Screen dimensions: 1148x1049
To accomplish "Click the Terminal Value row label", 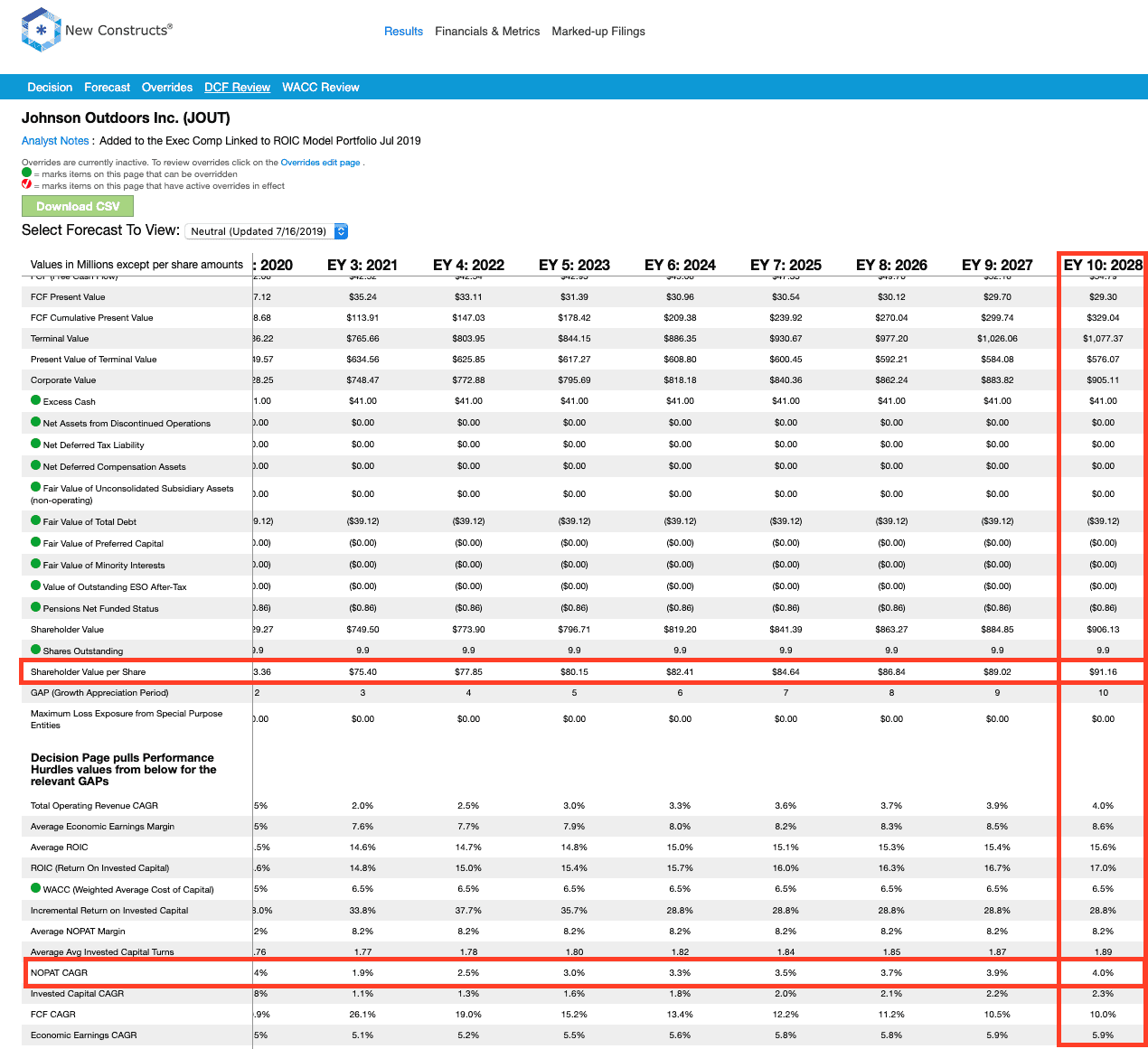I will (x=60, y=339).
